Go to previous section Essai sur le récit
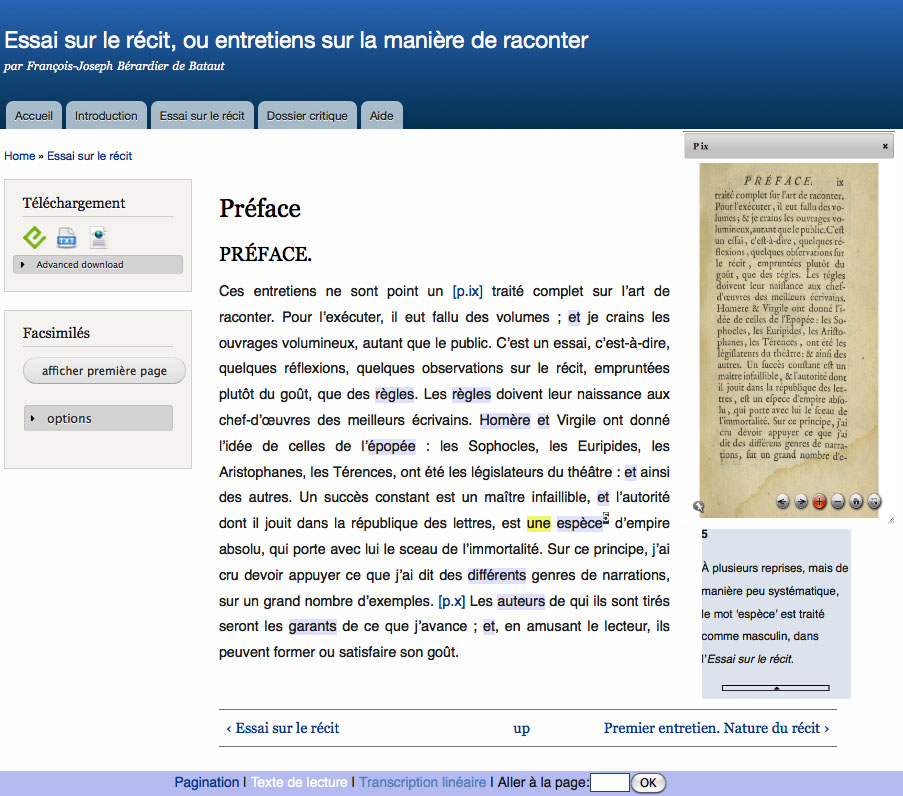The height and width of the screenshot is (796, 903). click(x=283, y=728)
